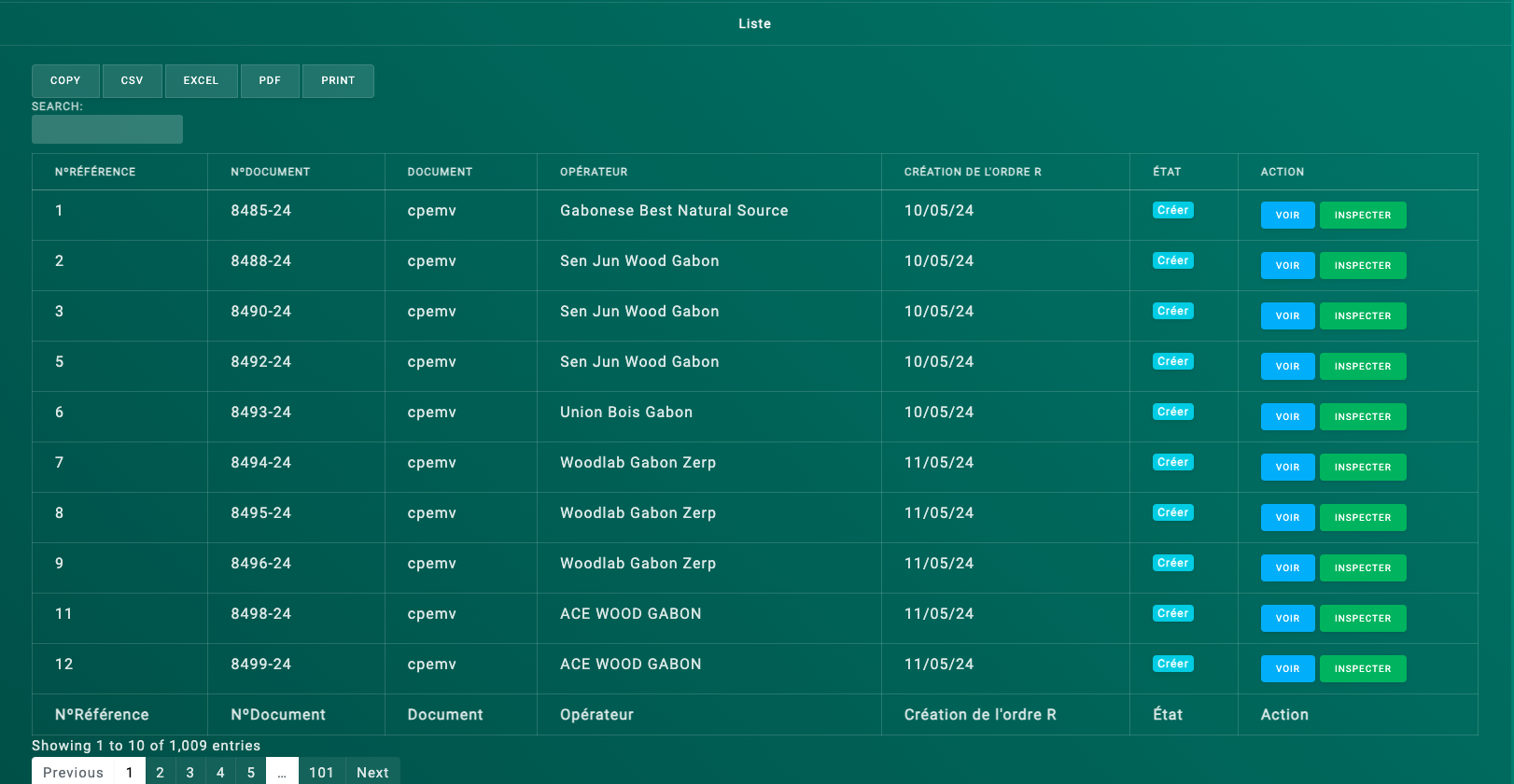Open VOIR for document 8488-24
The width and height of the screenshot is (1514, 784).
pos(1288,266)
